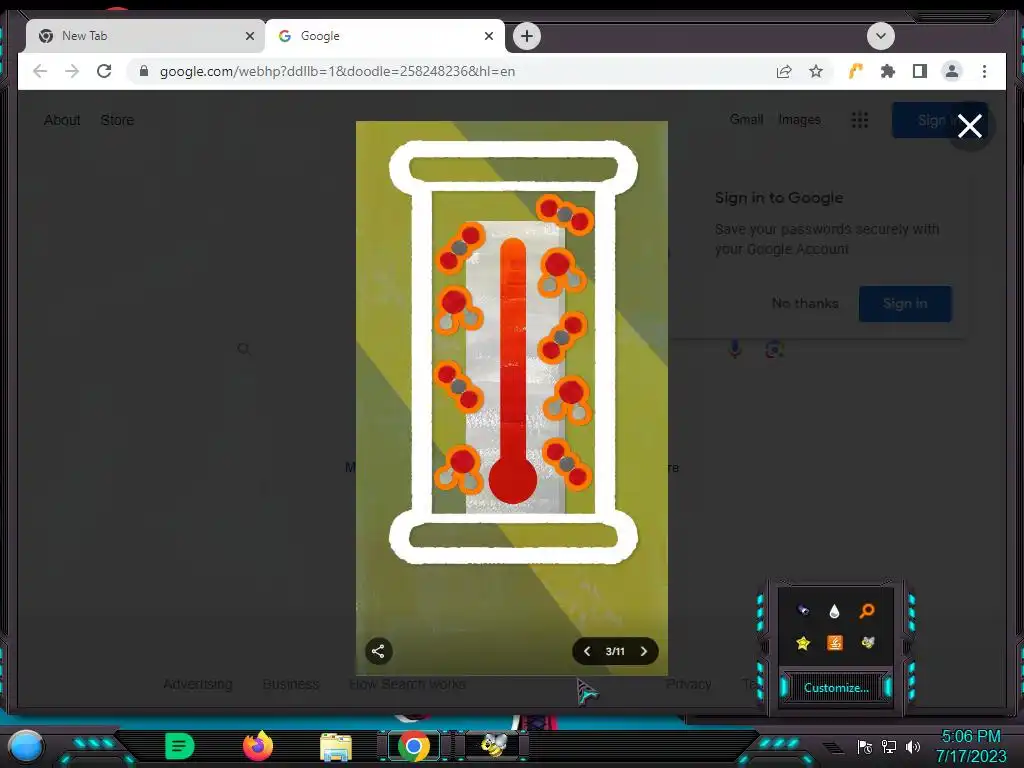Go to previous doodle slide
This screenshot has height=768, width=1024.
tap(587, 651)
